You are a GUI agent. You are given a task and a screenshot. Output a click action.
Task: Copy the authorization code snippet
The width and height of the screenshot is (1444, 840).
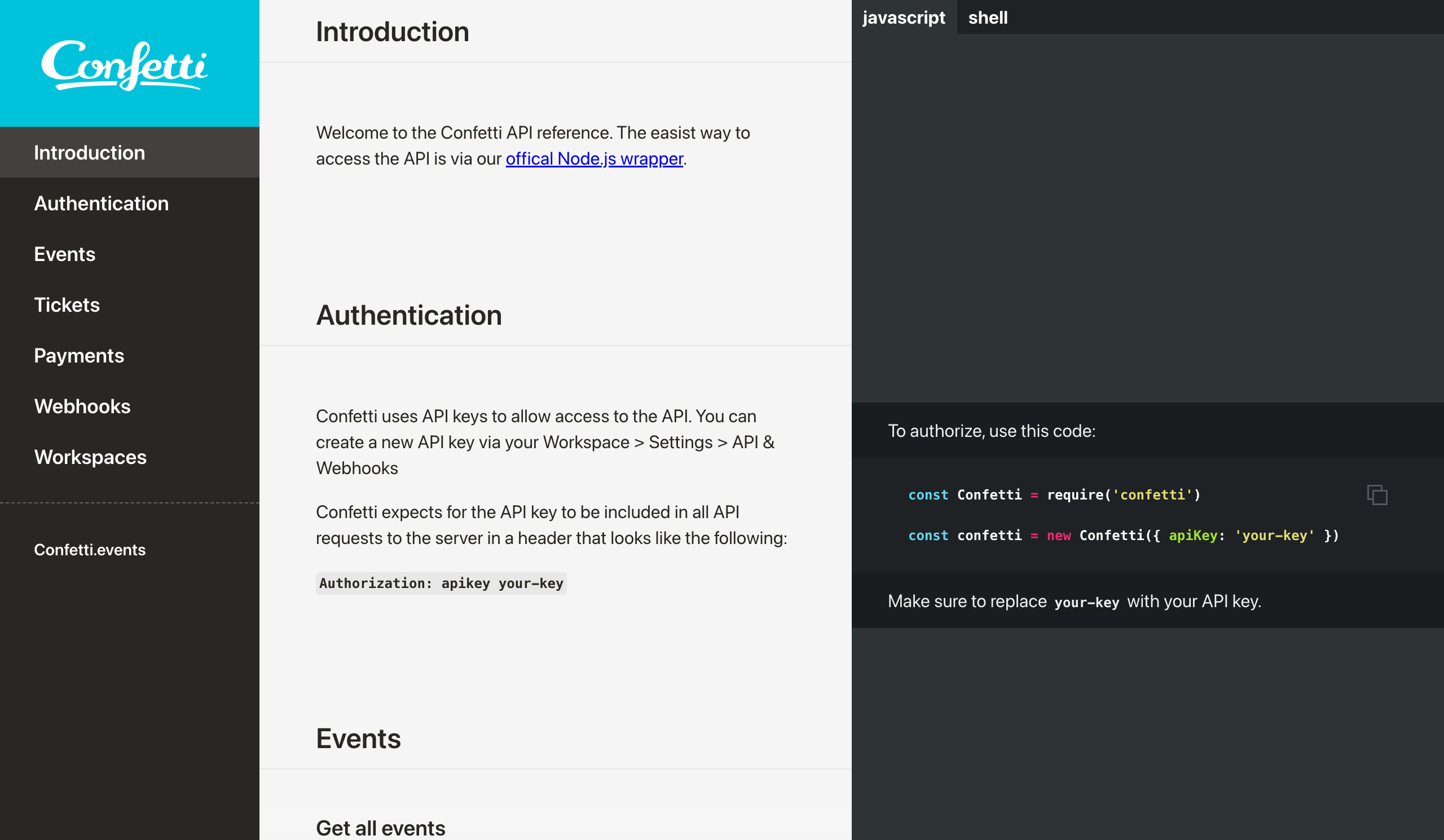pyautogui.click(x=1376, y=495)
